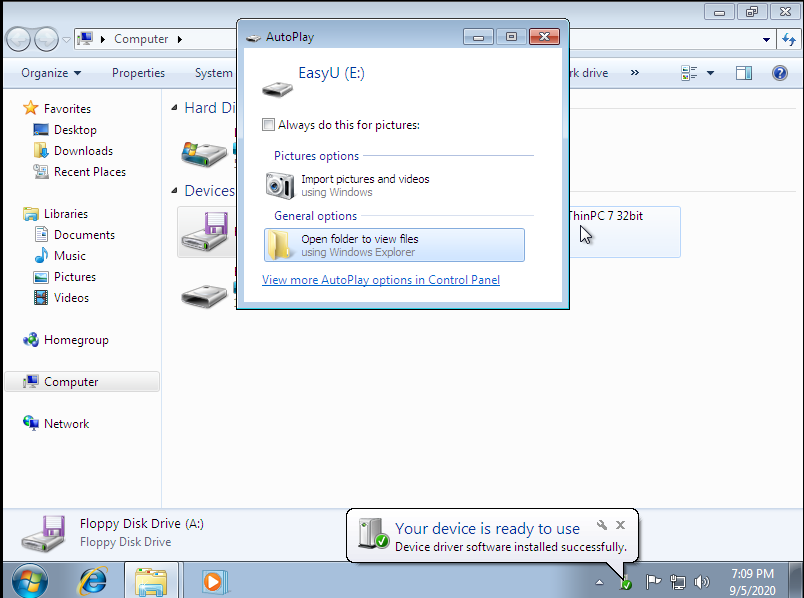Select Homegroup in navigation pane
This screenshot has height=598, width=804.
click(x=76, y=340)
